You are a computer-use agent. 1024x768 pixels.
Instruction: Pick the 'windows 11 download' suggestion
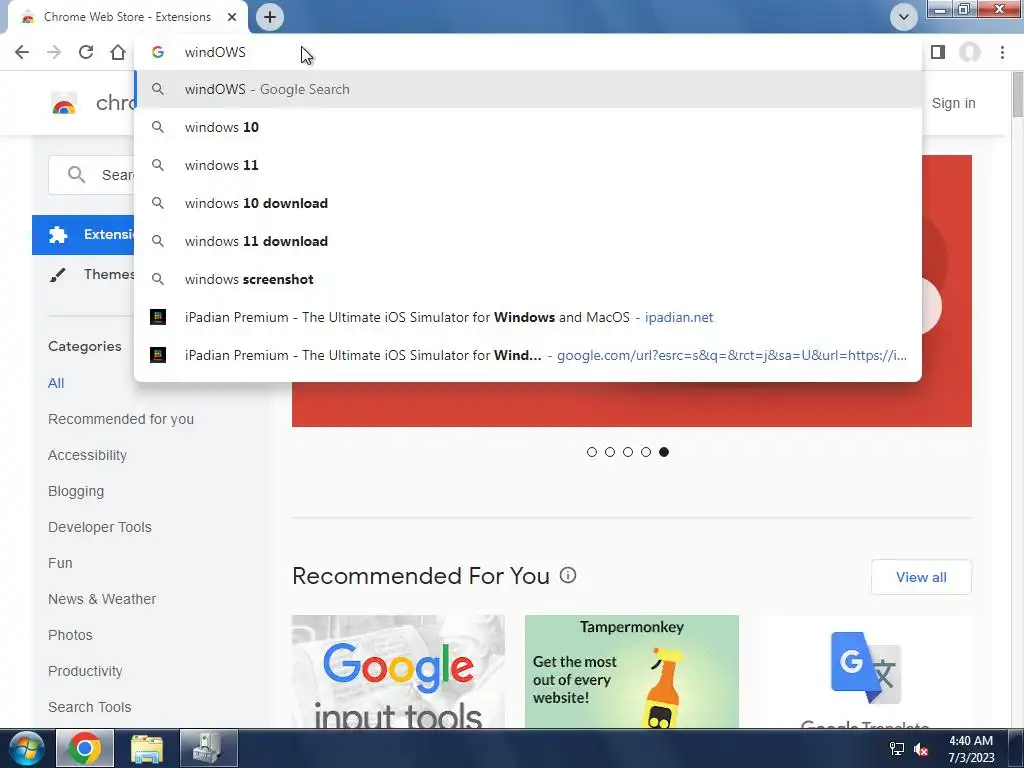point(528,241)
